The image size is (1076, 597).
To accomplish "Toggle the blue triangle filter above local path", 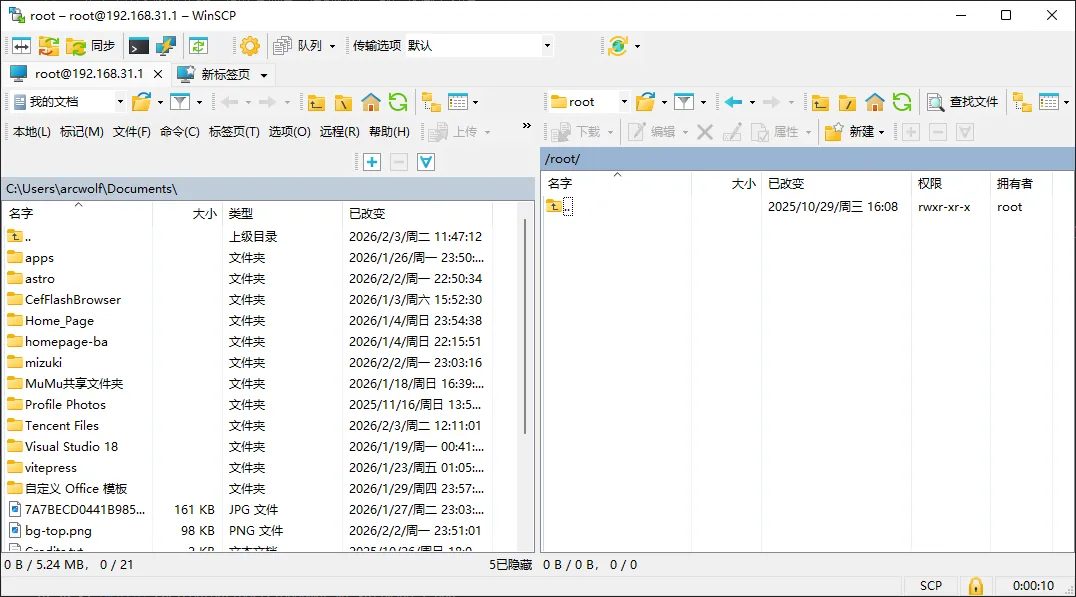I will (424, 161).
